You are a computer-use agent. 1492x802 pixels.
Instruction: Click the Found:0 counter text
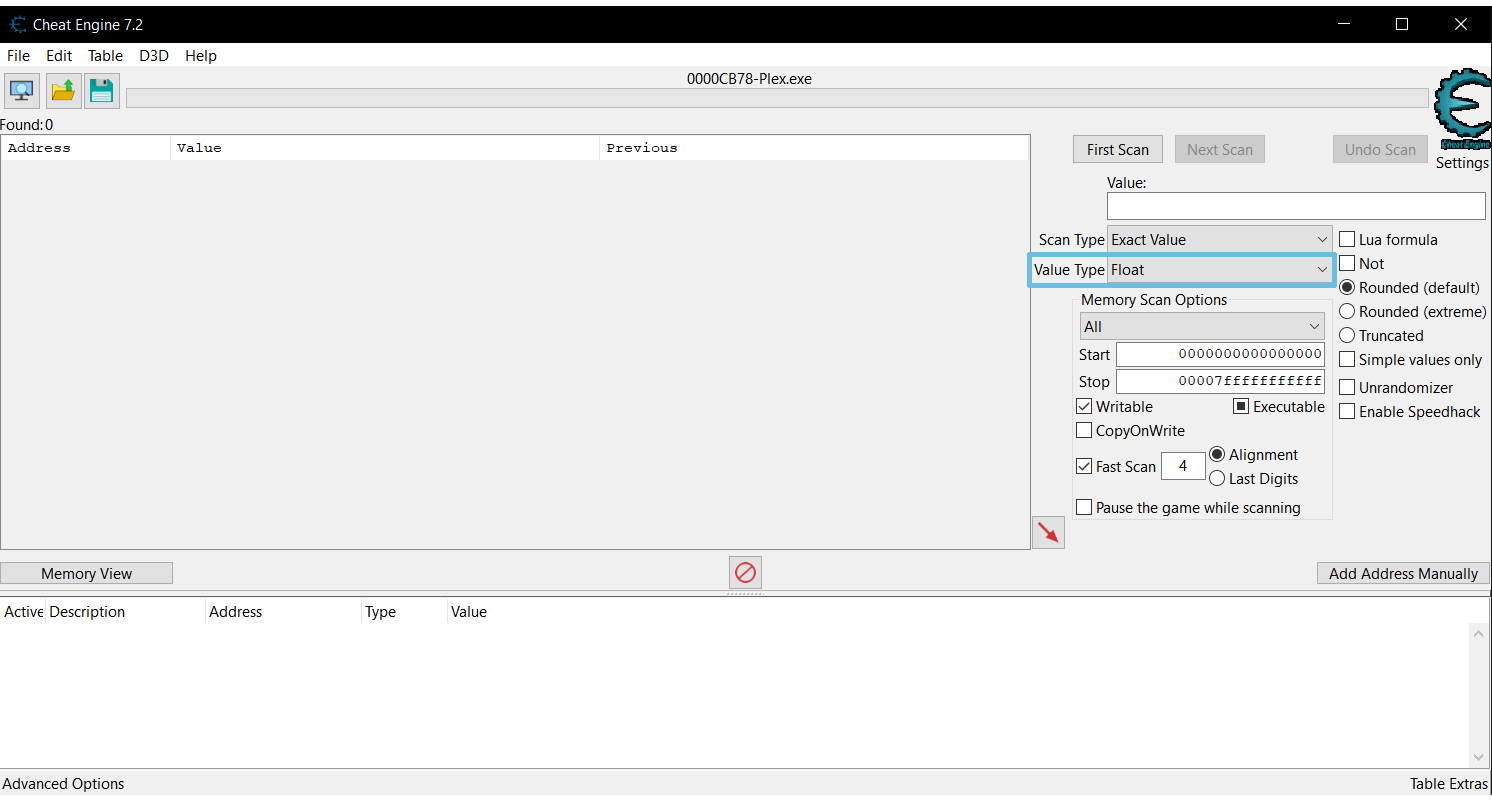tap(27, 125)
